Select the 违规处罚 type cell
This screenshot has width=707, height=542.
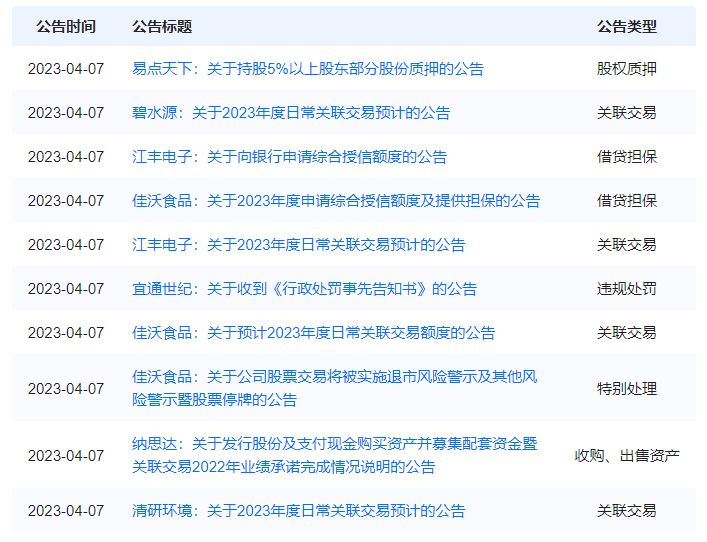(627, 288)
